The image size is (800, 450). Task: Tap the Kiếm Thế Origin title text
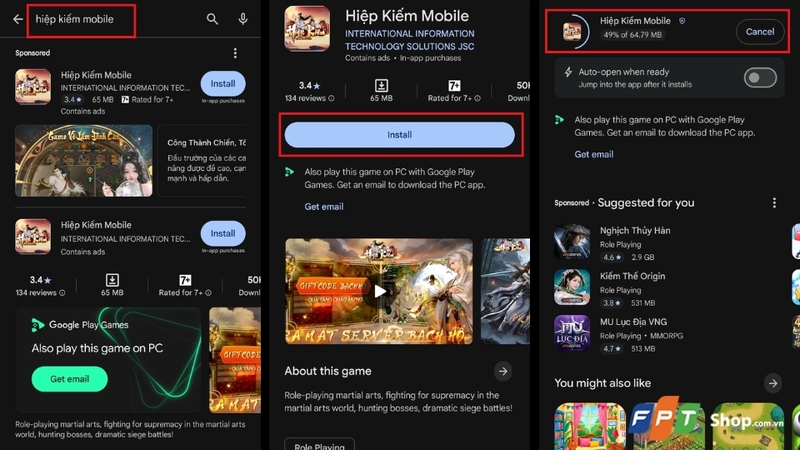coord(633,276)
